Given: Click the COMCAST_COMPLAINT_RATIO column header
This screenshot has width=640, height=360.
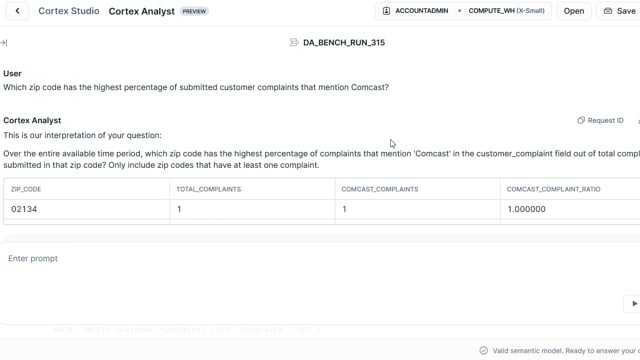Looking at the screenshot, I should [553, 189].
